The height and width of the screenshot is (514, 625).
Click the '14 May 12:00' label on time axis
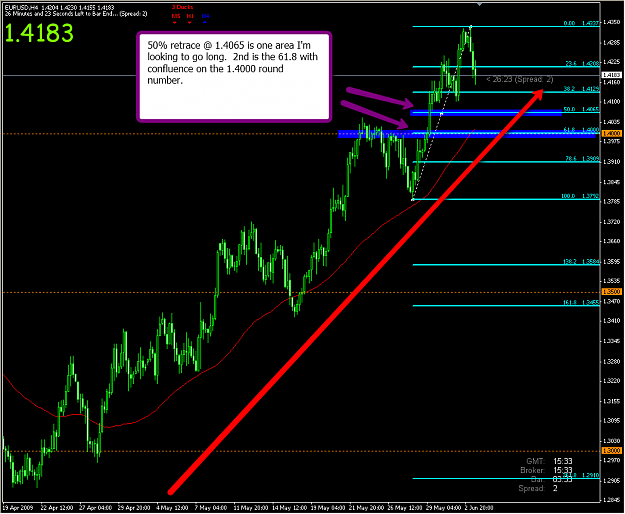[289, 508]
